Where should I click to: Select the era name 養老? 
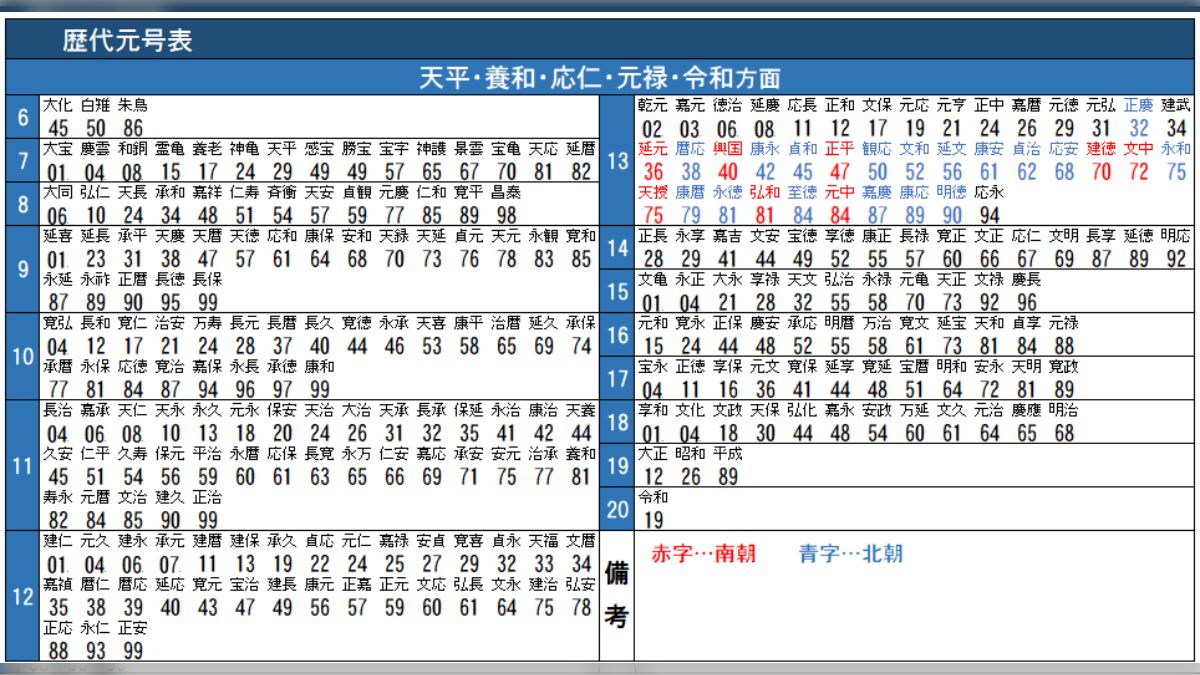coord(207,148)
